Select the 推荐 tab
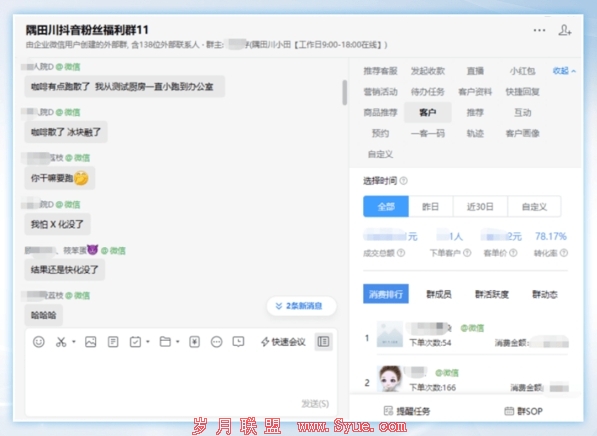 tap(475, 112)
